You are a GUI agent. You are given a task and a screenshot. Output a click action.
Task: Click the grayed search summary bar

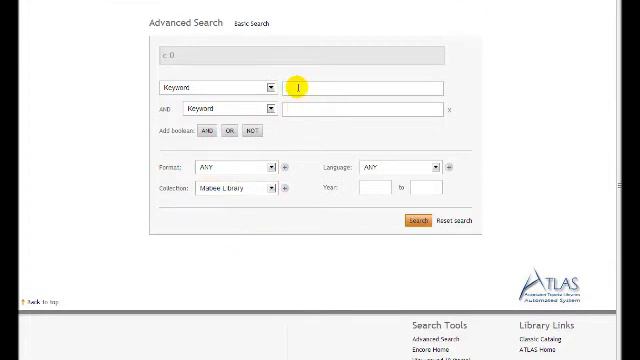coord(302,55)
